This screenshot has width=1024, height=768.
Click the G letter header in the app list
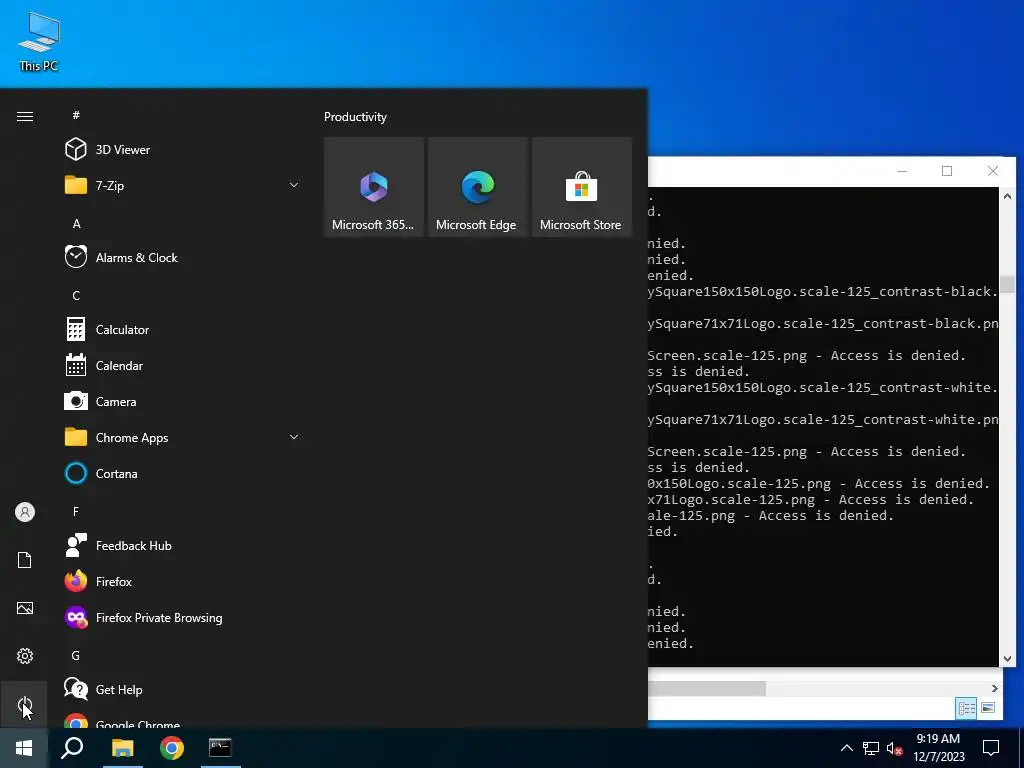coord(76,655)
